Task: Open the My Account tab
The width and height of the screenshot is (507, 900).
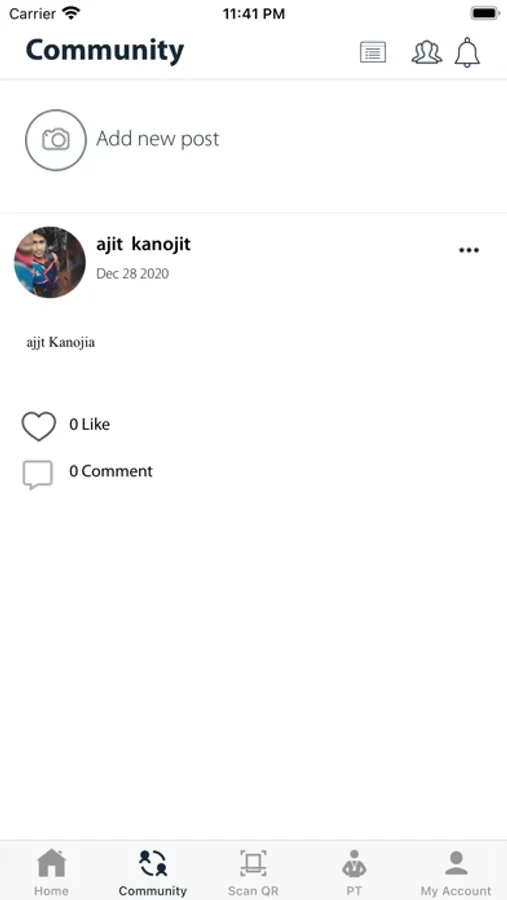Action: (x=456, y=872)
